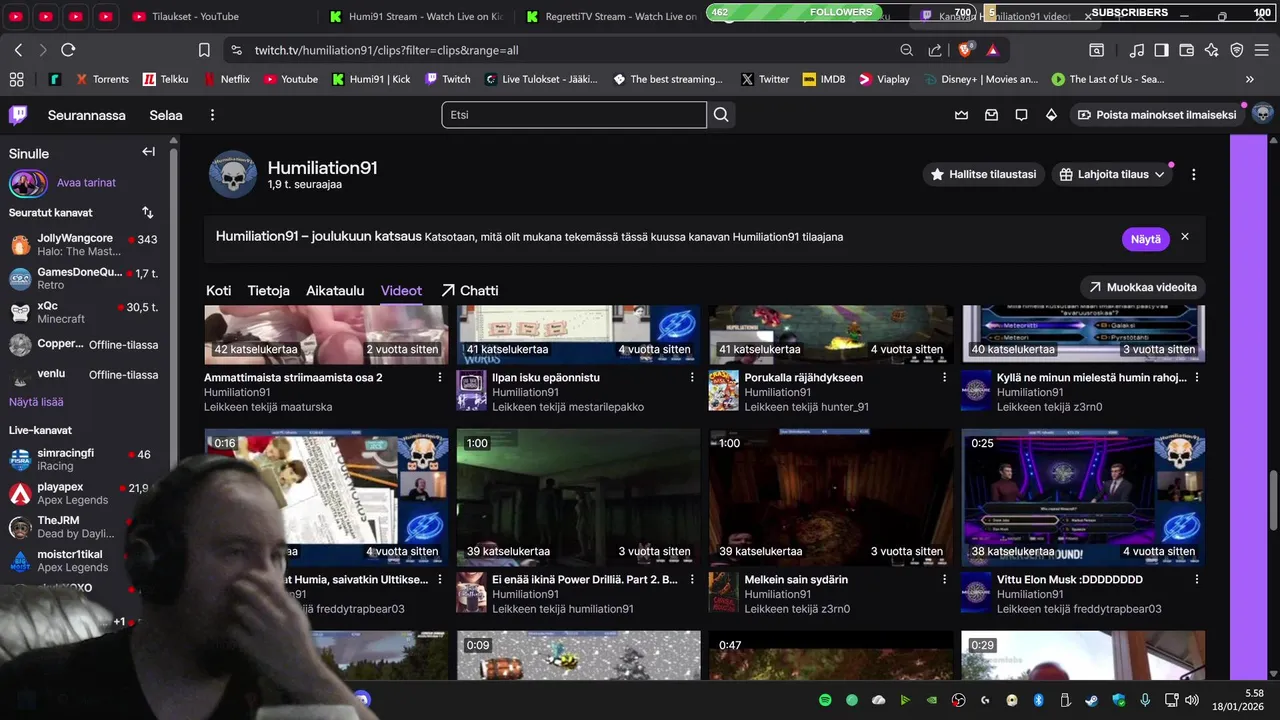This screenshot has height=720, width=1280.
Task: Switch to the Koti tab
Action: (218, 290)
